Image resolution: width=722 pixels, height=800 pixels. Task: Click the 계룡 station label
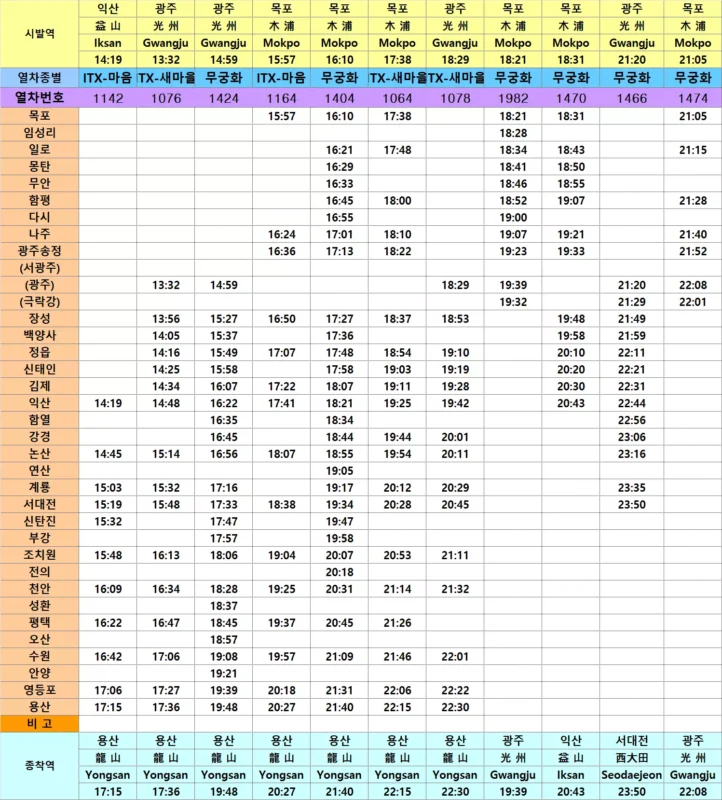tap(39, 487)
